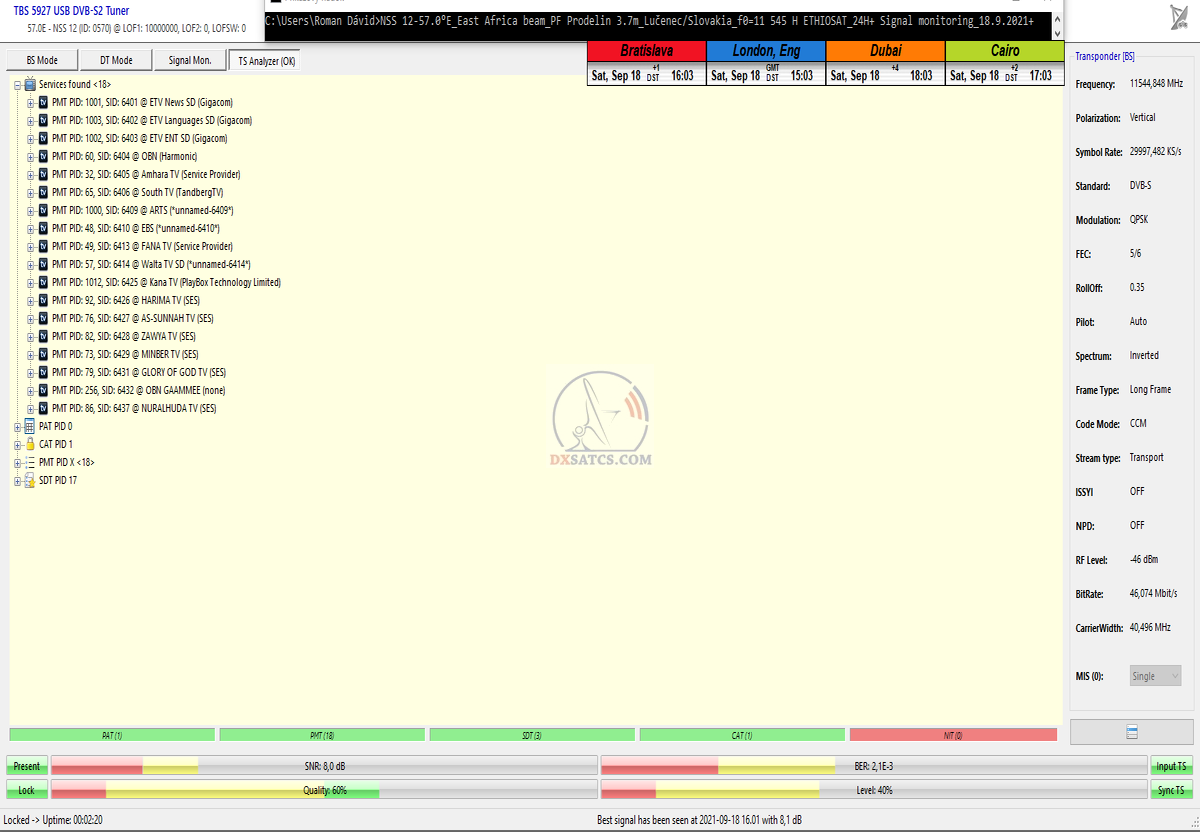Expand the PAT PID 0 node
Image resolution: width=1200 pixels, height=832 pixels.
tap(17, 427)
